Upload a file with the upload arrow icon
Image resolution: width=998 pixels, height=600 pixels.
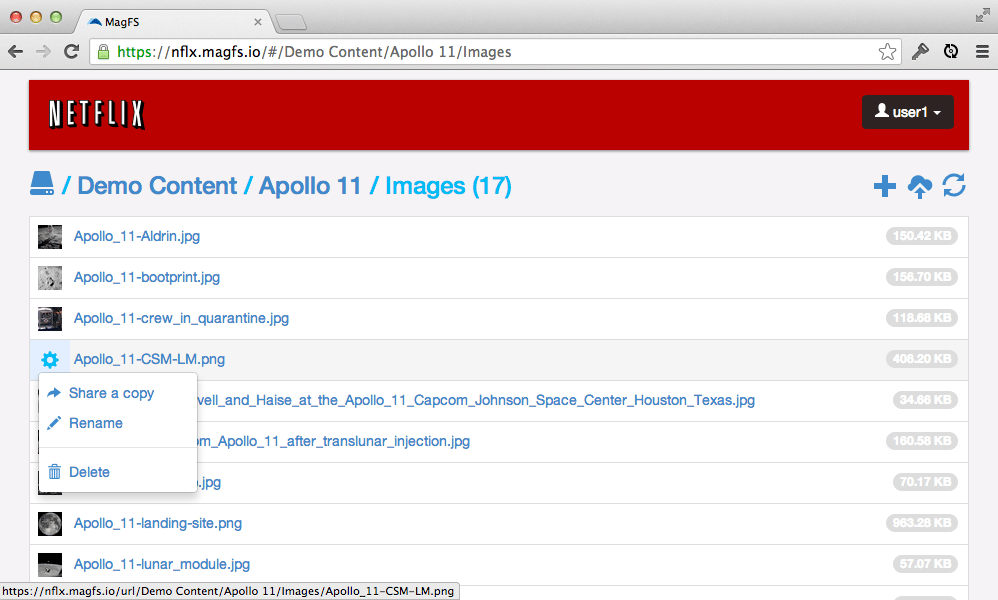pos(919,186)
